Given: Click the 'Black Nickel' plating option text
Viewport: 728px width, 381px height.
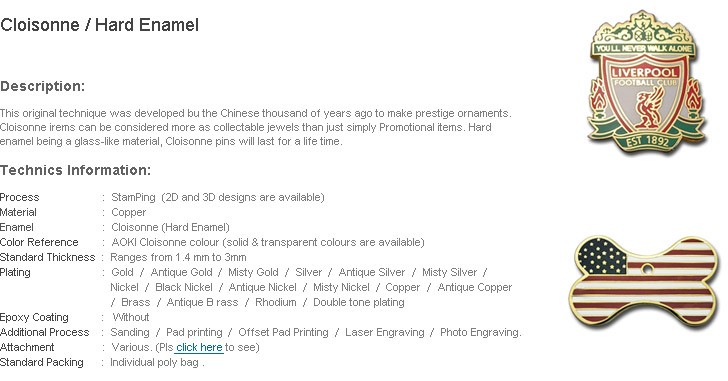Looking at the screenshot, I should coord(184,287).
